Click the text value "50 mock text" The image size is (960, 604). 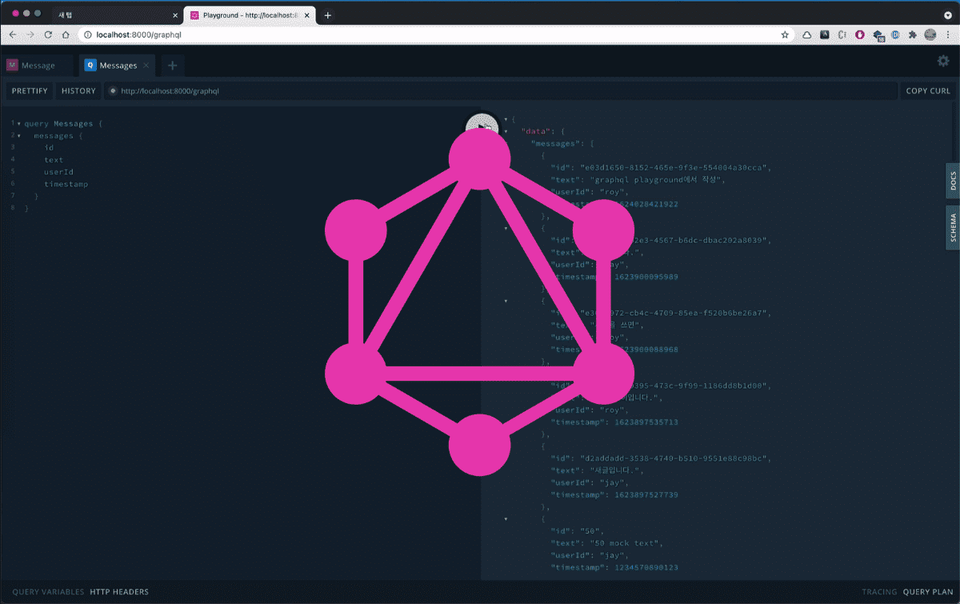click(x=624, y=543)
